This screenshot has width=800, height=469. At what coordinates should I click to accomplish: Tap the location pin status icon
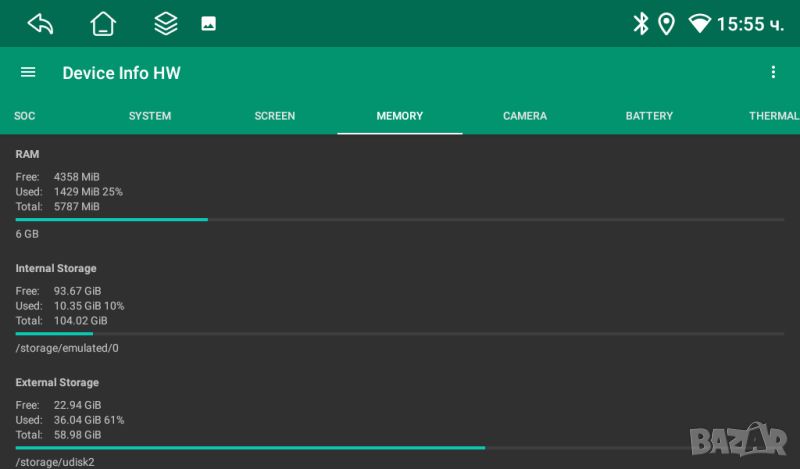tap(666, 24)
